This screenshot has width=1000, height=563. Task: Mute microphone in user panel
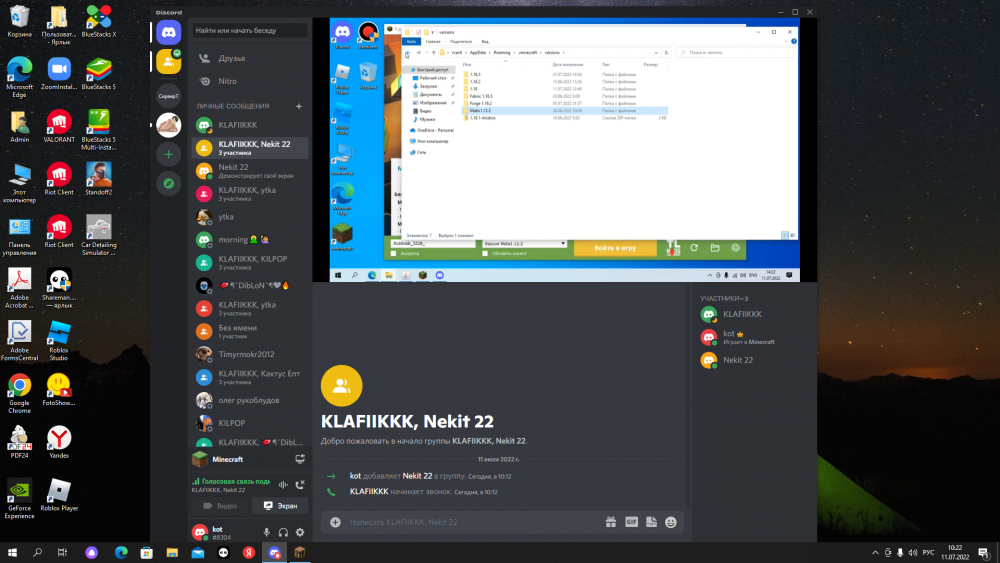(267, 532)
